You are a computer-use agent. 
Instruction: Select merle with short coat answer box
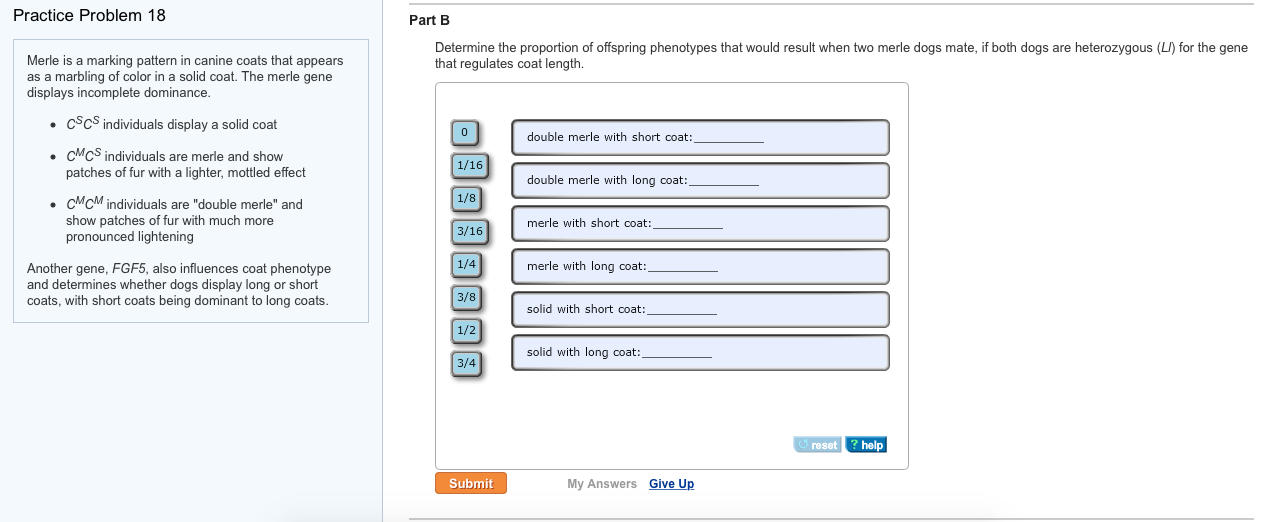pyautogui.click(x=688, y=224)
